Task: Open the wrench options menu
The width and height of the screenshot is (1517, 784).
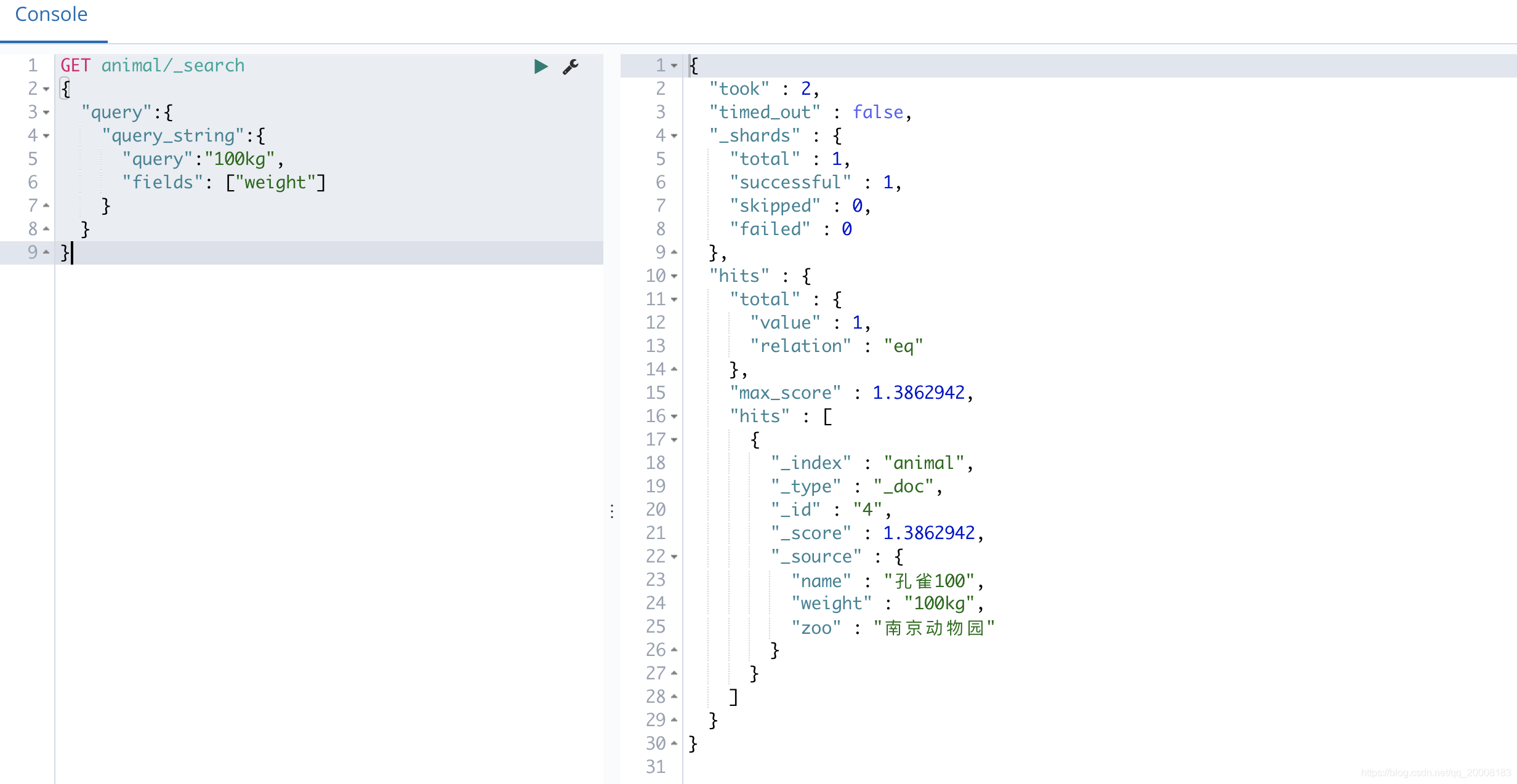Action: [x=571, y=66]
